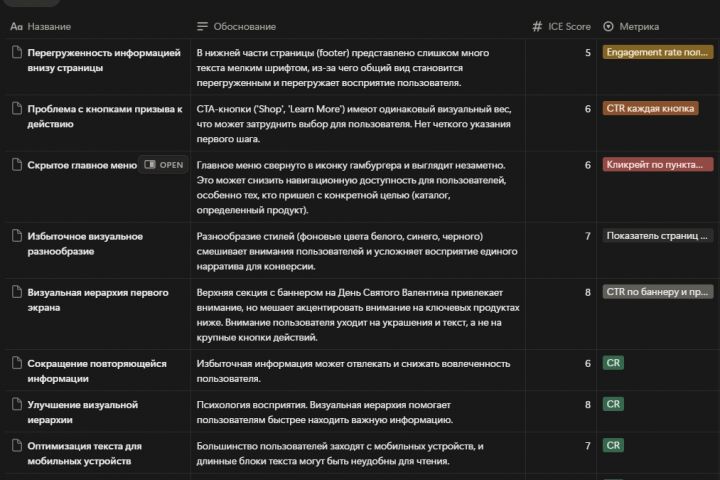Click page icon of "Сокращение повторяющейся информации"
This screenshot has height=480, width=720.
point(16,363)
